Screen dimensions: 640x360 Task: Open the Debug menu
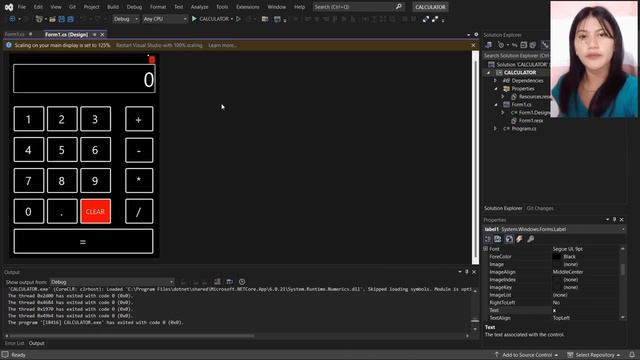(134, 7)
